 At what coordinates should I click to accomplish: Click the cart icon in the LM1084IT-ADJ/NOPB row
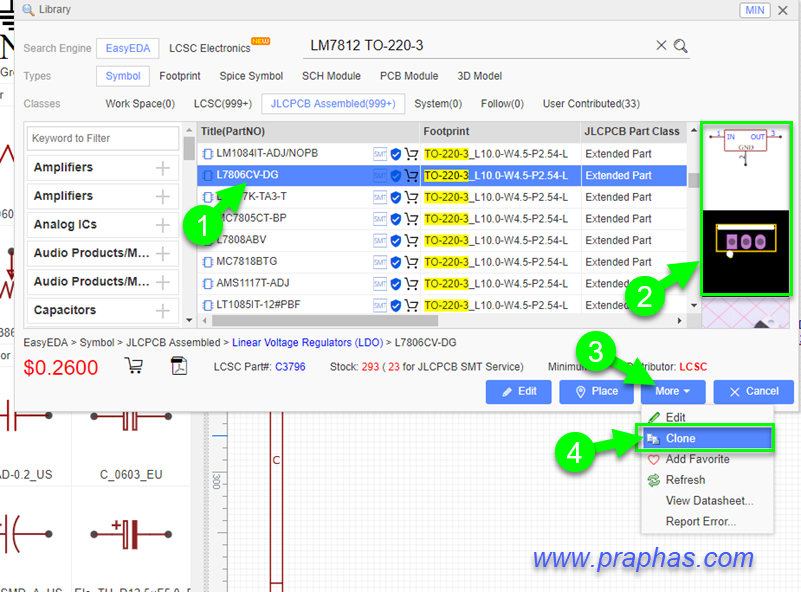tap(411, 154)
